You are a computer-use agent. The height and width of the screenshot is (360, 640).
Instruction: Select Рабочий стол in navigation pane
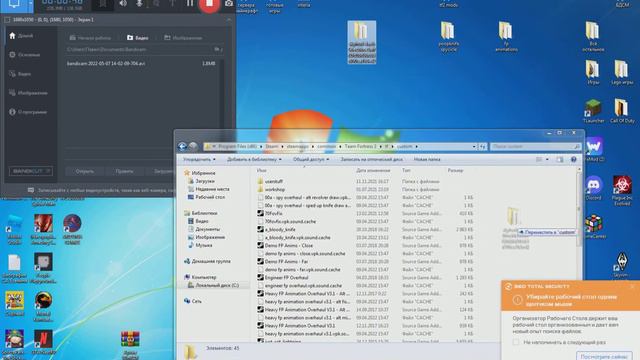tap(206, 197)
